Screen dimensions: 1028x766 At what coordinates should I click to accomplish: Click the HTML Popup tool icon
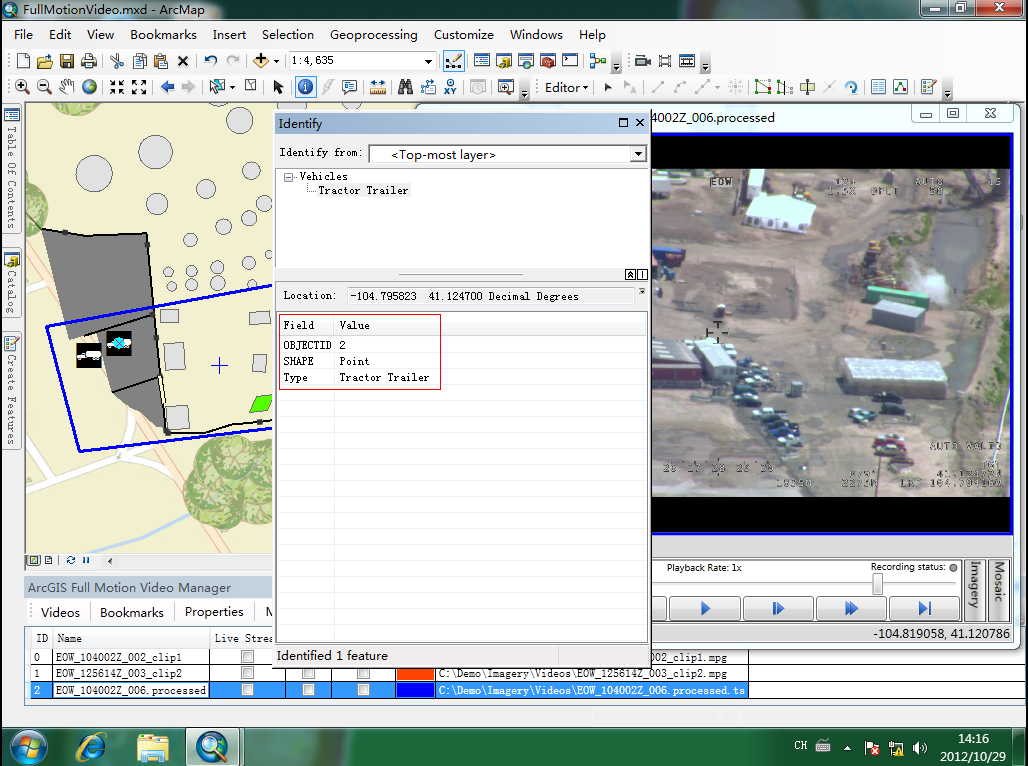349,87
